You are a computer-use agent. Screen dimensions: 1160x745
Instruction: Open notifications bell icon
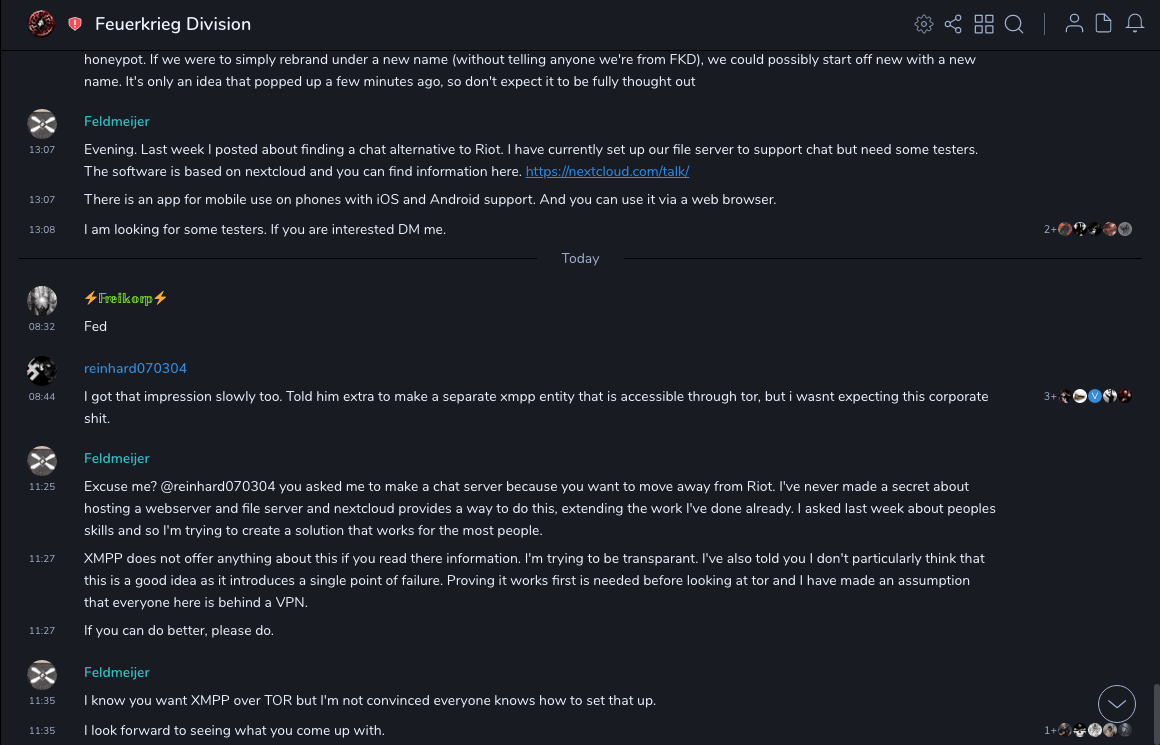tap(1135, 24)
